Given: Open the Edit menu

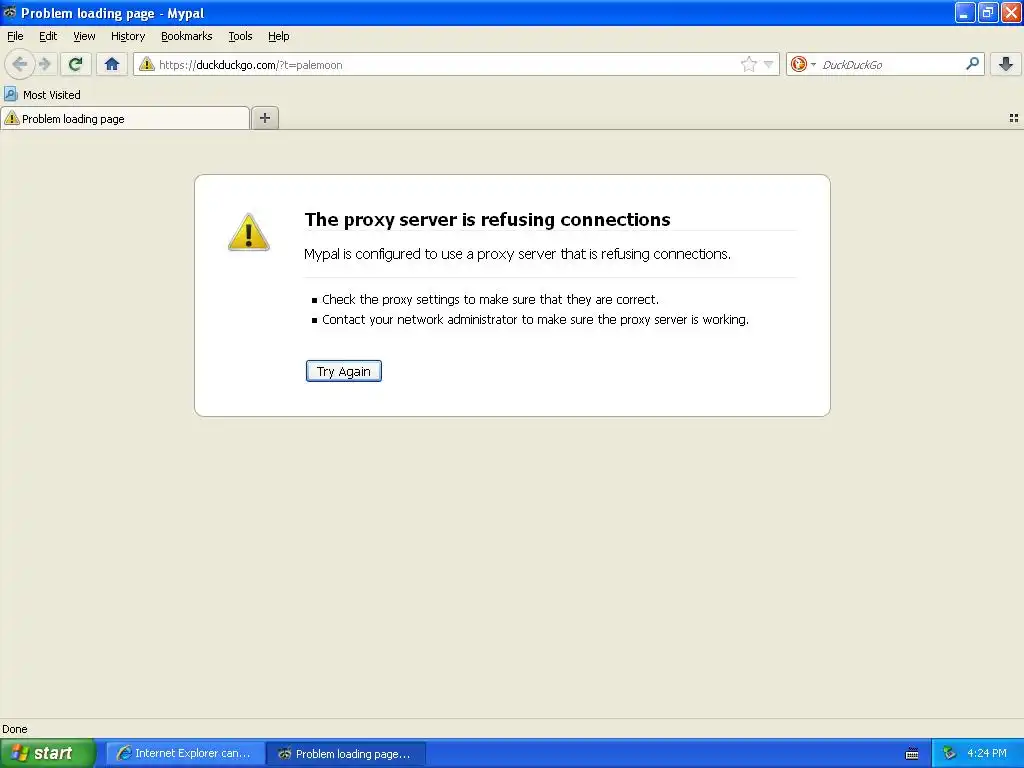Looking at the screenshot, I should pos(48,36).
